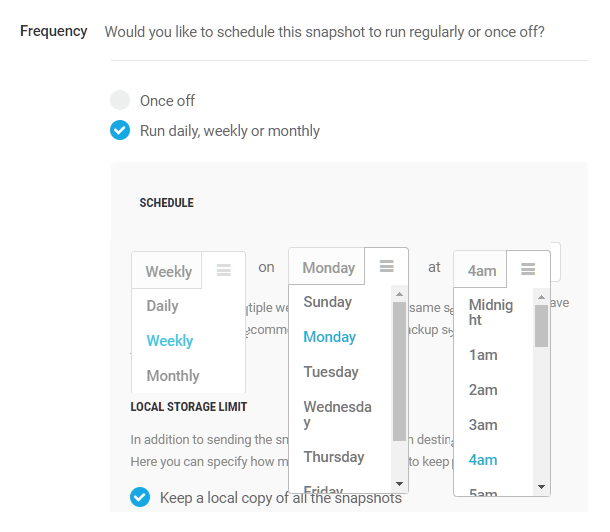Click the hamburger icon on time dropdown
The image size is (610, 532).
(528, 269)
